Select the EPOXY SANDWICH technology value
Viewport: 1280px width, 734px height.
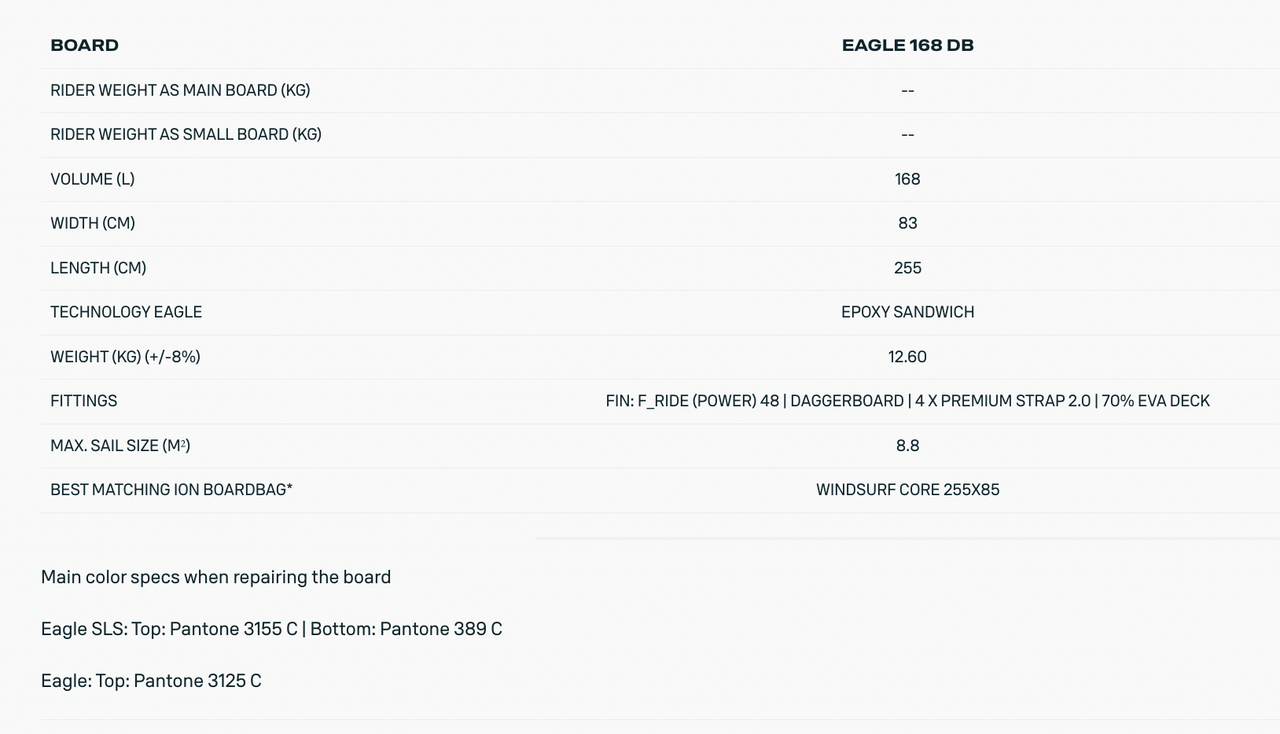(x=907, y=312)
